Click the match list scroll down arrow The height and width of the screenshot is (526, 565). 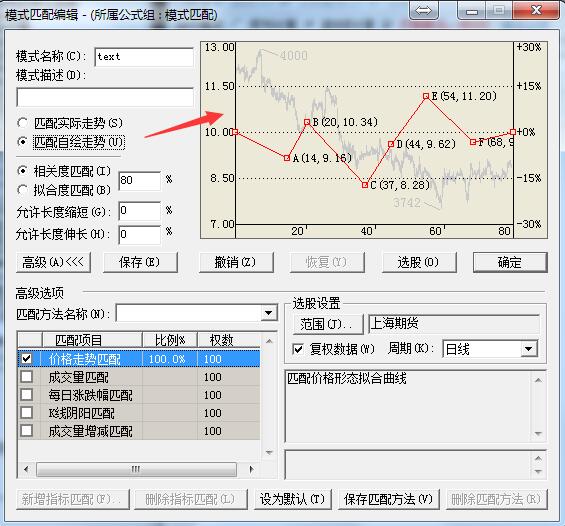(269, 452)
